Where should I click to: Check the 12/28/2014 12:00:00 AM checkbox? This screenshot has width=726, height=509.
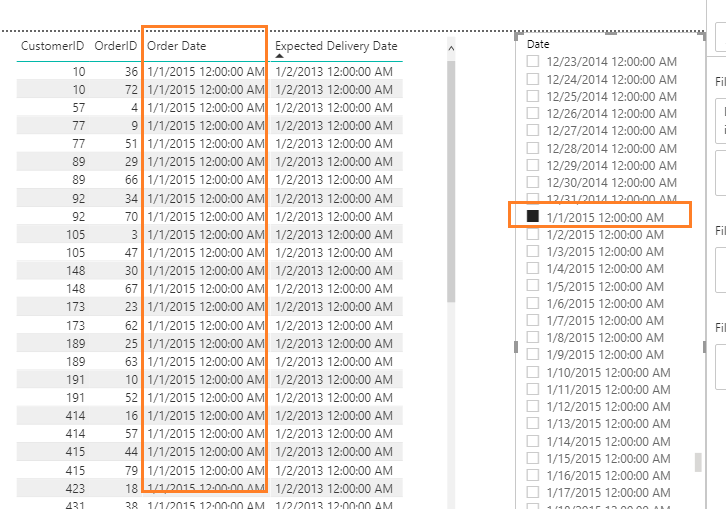[532, 148]
